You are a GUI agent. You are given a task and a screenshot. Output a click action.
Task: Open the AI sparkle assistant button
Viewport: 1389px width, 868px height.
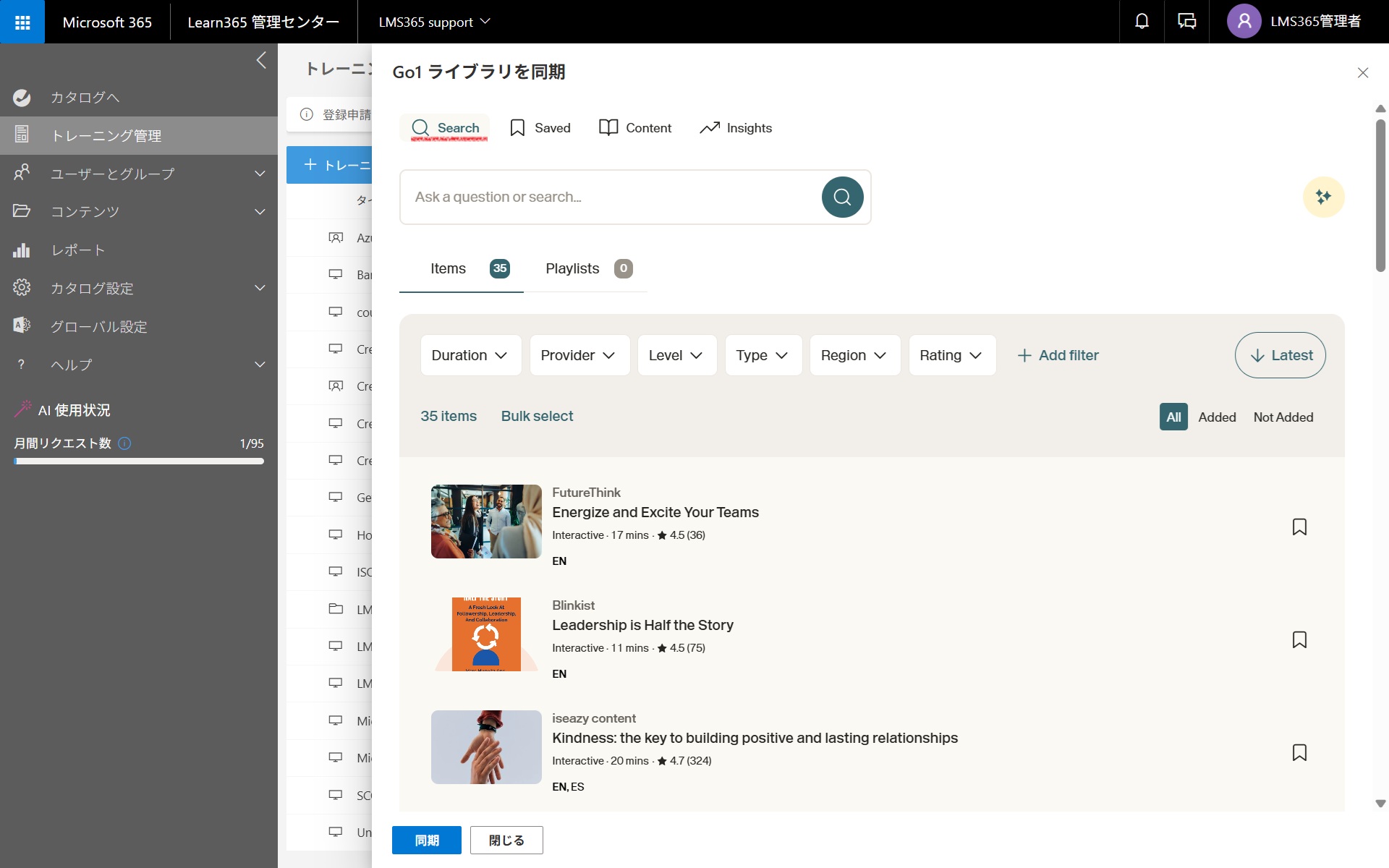click(x=1323, y=197)
